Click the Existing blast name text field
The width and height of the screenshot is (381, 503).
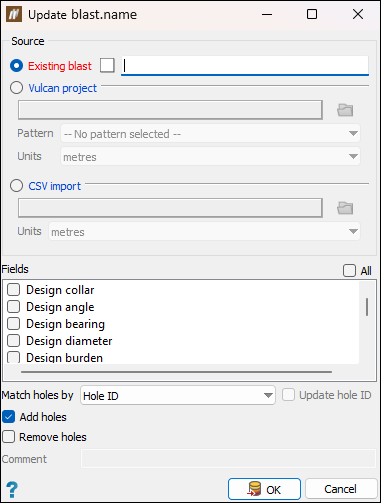(x=245, y=66)
